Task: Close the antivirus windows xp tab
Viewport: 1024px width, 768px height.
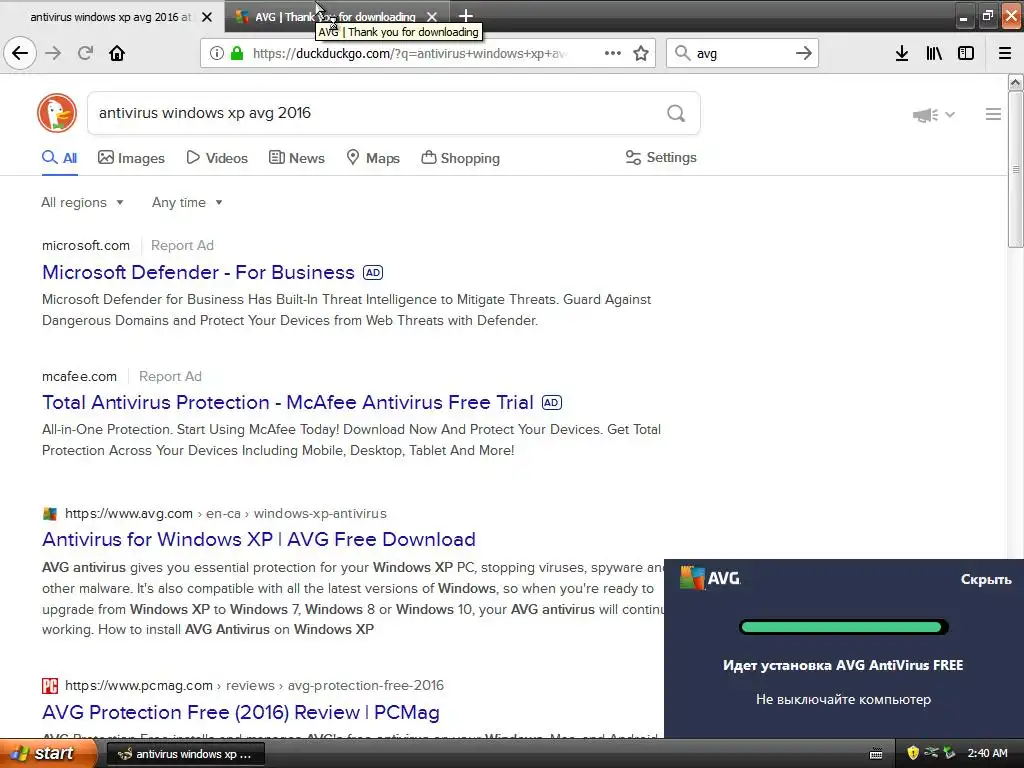Action: 207,17
